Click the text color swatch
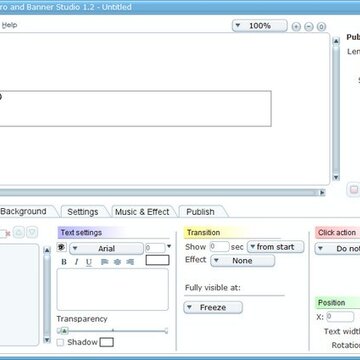Viewport: 360px width, 360px height. tap(157, 260)
